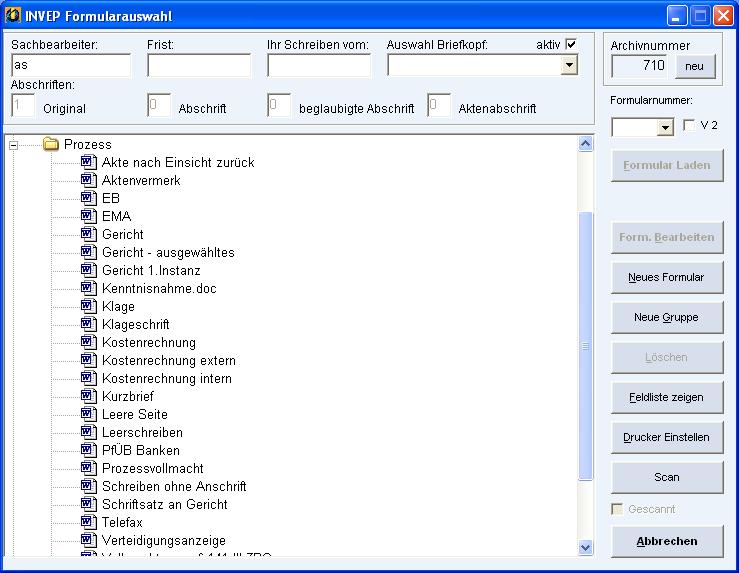The width and height of the screenshot is (739, 573).
Task: Click Form. Bearbeiten button
Action: coord(667,237)
